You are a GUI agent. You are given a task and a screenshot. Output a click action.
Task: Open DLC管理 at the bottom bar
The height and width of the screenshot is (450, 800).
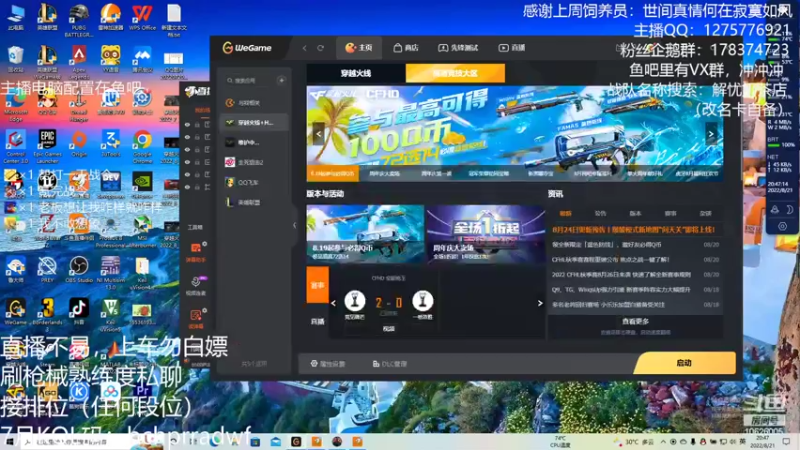click(390, 364)
